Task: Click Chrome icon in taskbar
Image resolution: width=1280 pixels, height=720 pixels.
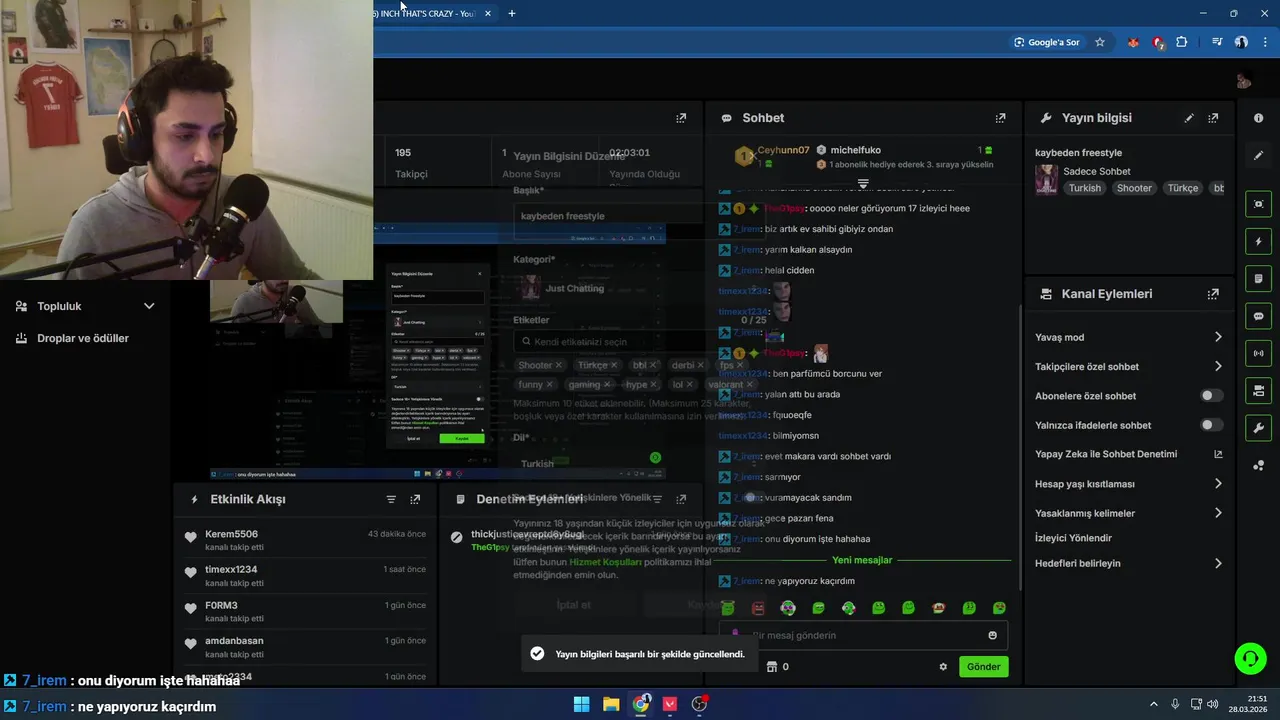Action: pos(641,704)
